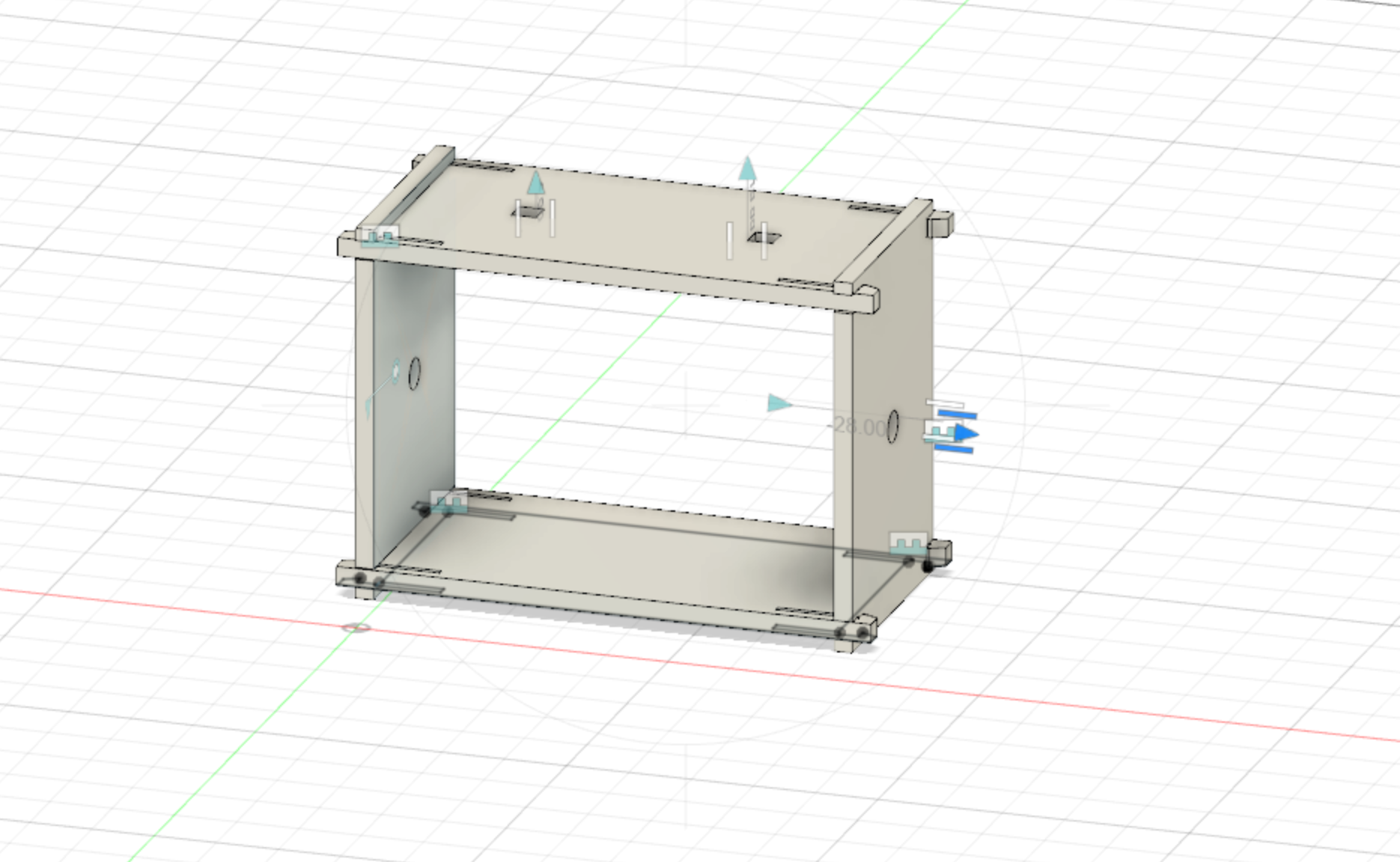Click the joint origin glyph beside the blue arrow

[x=939, y=433]
